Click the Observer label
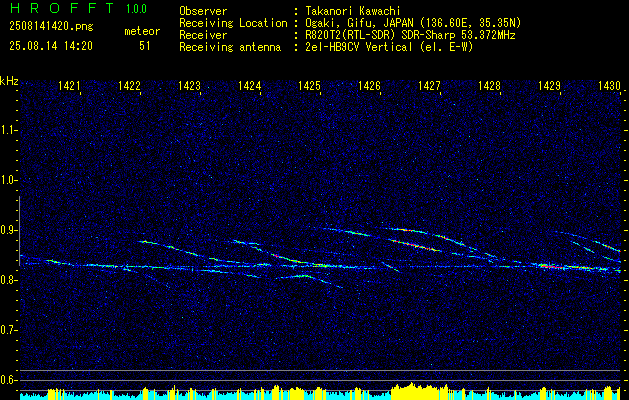Screen dimensions: 629x400 coord(203,11)
